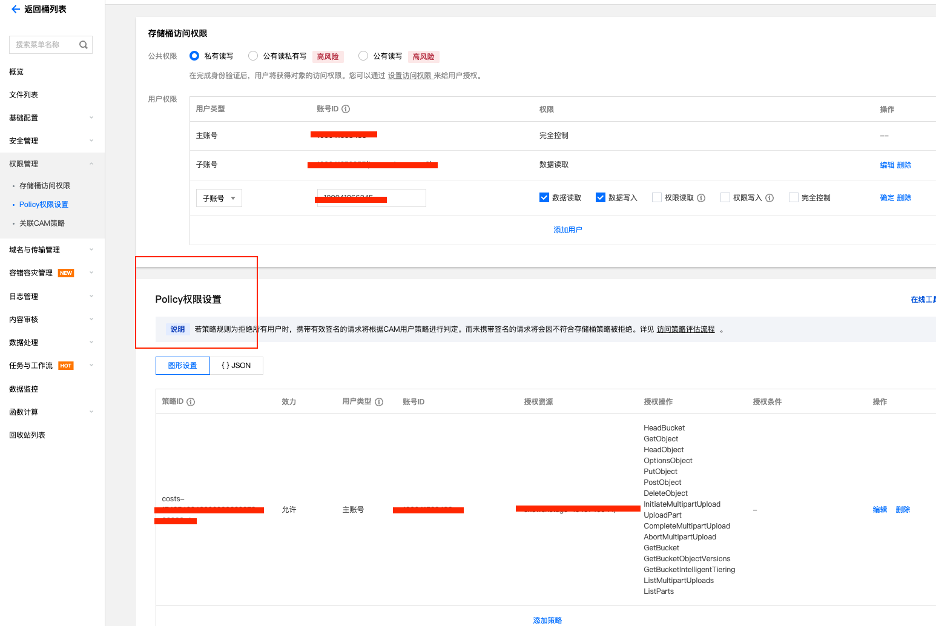Click the info icon beside 策略ID

[190, 400]
